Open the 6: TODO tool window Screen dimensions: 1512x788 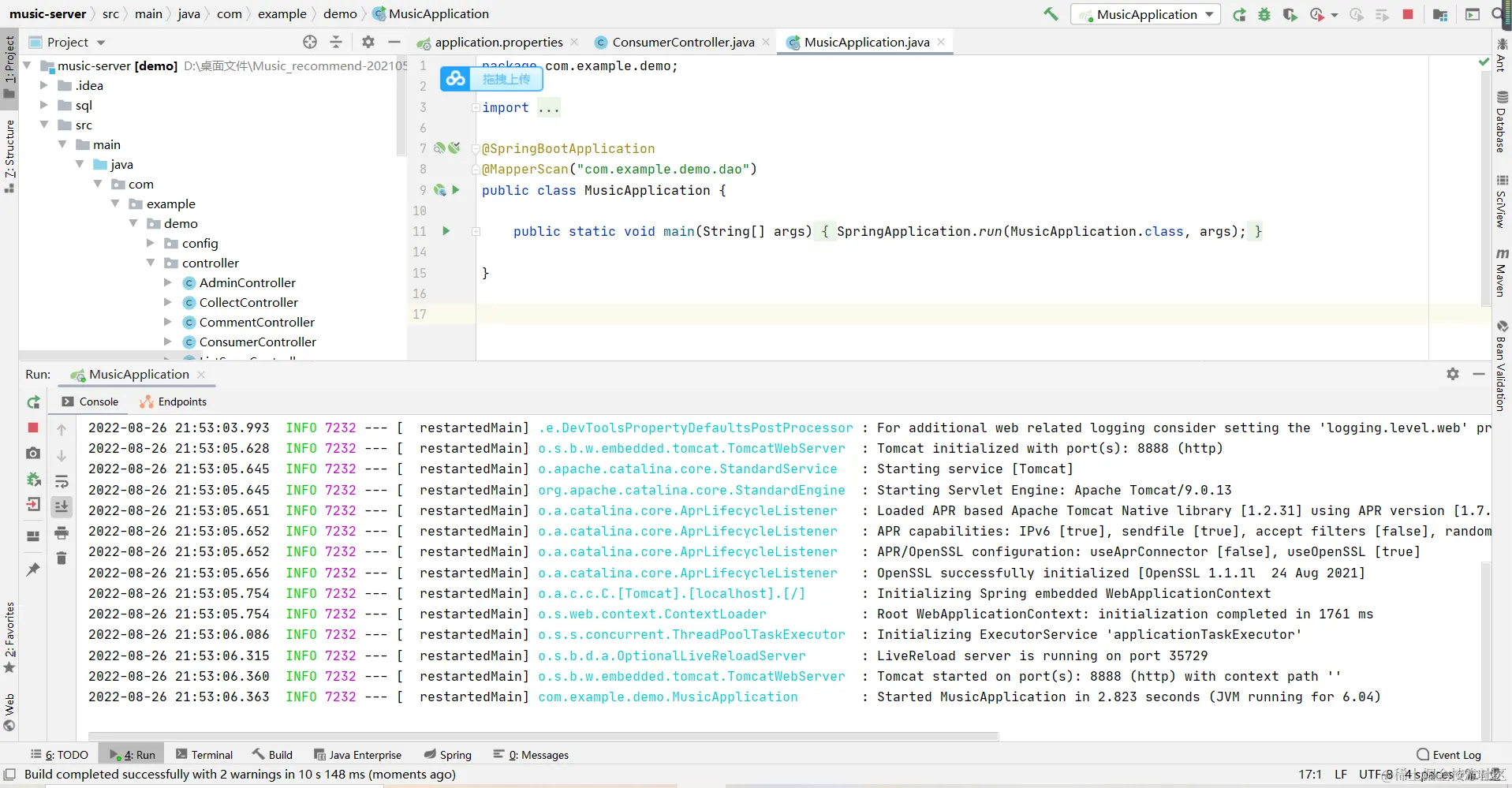59,755
